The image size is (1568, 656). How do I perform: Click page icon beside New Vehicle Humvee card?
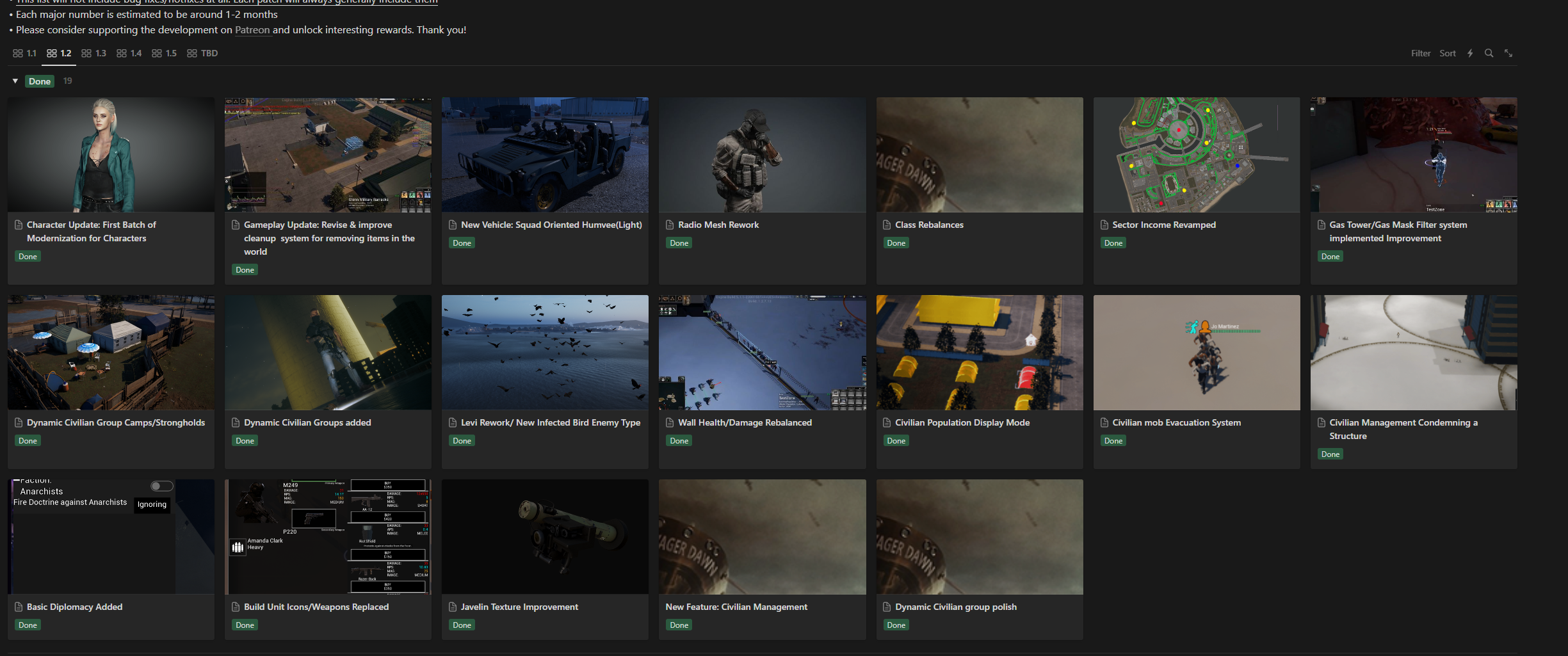(x=453, y=225)
